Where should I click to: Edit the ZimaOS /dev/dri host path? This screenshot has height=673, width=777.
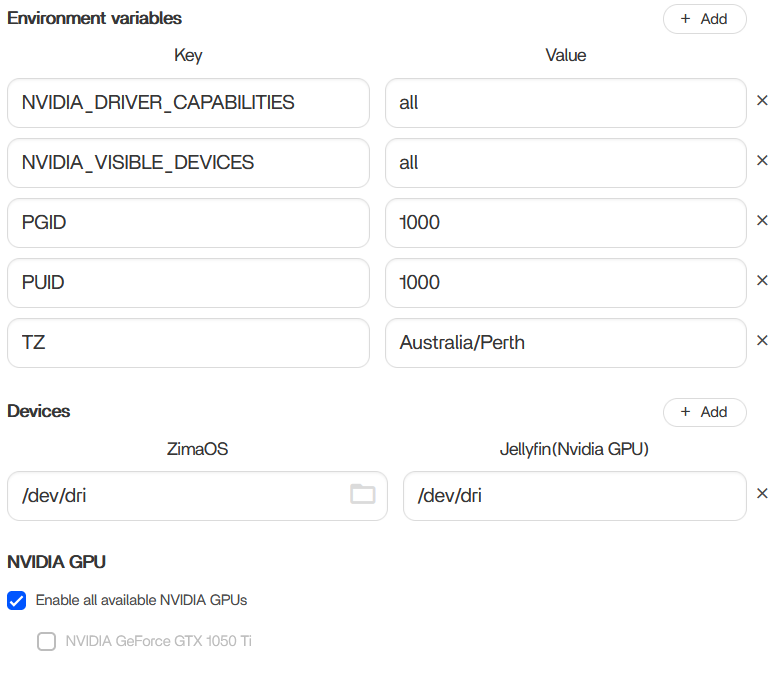point(180,496)
